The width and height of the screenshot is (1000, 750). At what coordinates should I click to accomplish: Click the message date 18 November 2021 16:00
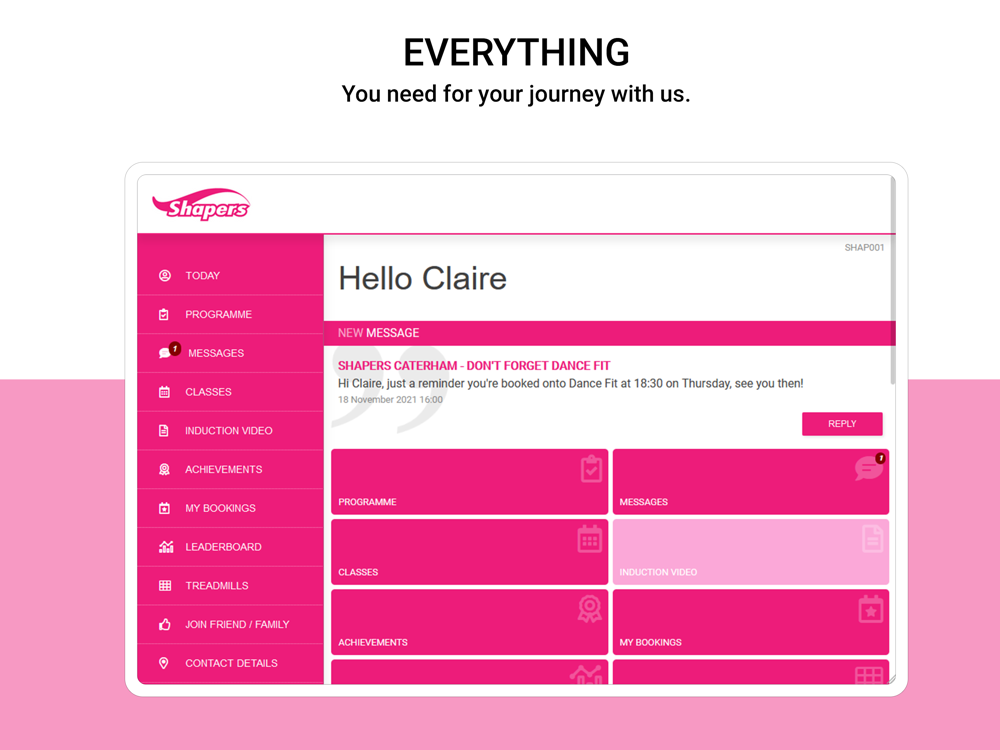point(390,400)
